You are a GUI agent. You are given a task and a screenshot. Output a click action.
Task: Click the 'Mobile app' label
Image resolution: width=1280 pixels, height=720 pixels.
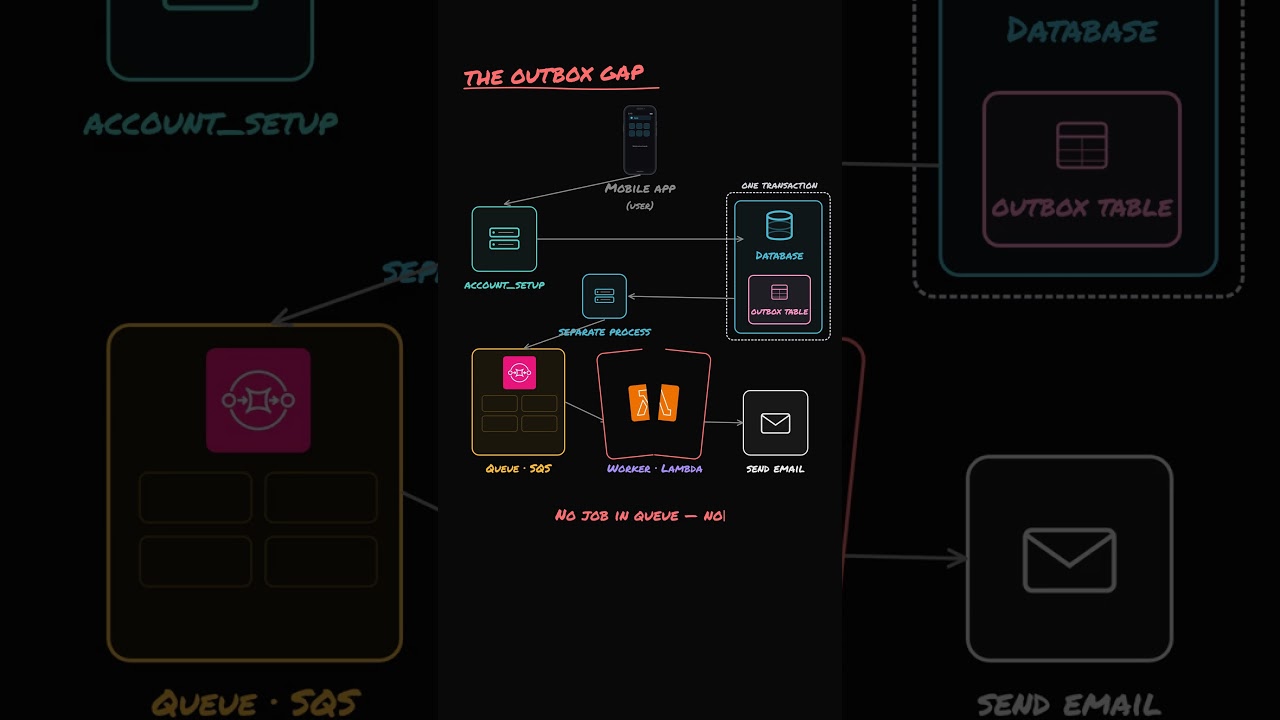[640, 188]
